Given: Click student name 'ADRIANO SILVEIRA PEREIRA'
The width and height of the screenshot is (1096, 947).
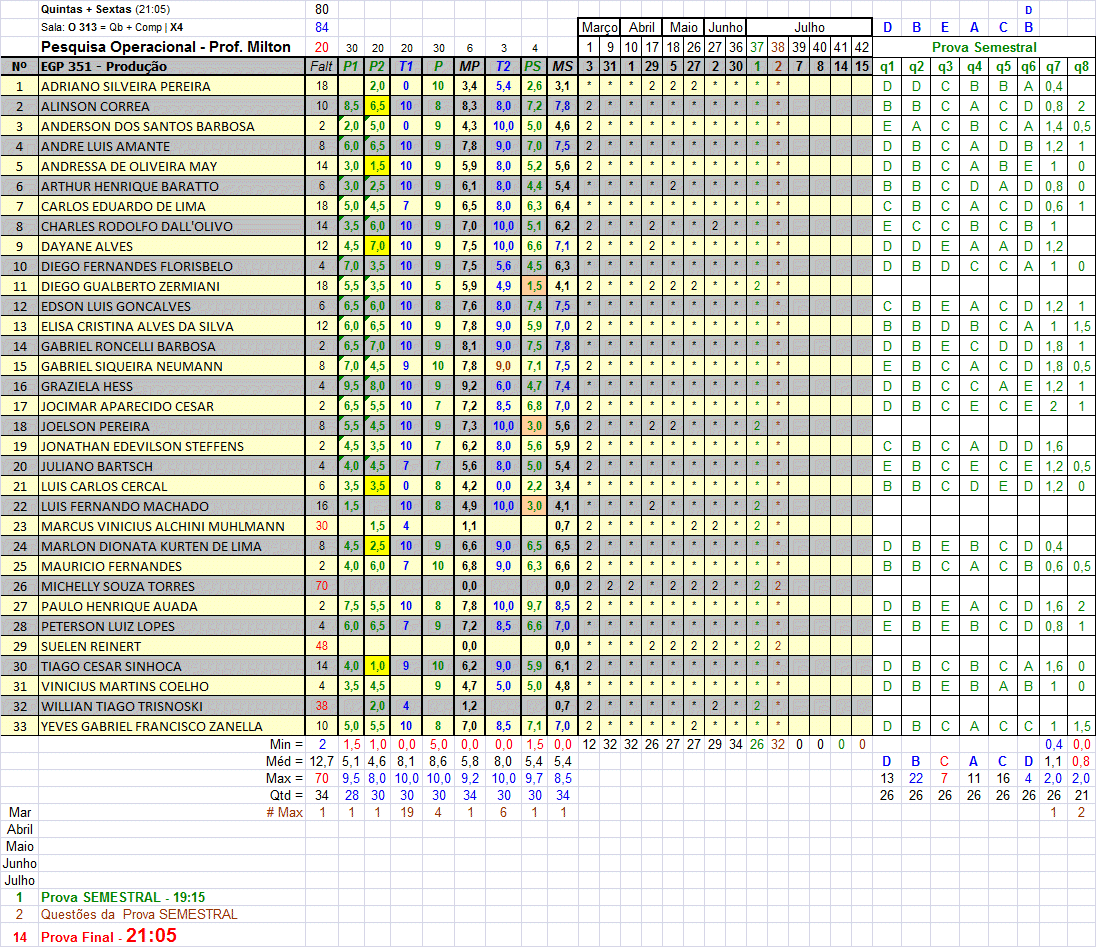Looking at the screenshot, I should [125, 86].
